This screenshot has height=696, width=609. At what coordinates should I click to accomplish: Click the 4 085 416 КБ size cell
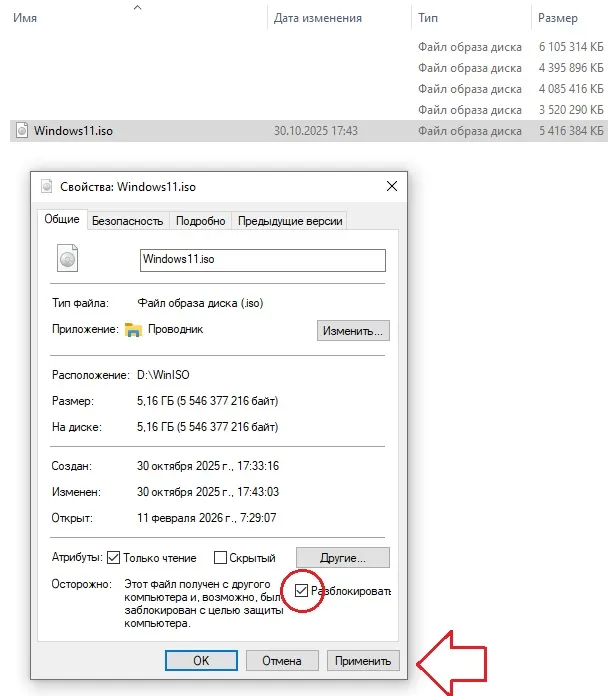571,89
